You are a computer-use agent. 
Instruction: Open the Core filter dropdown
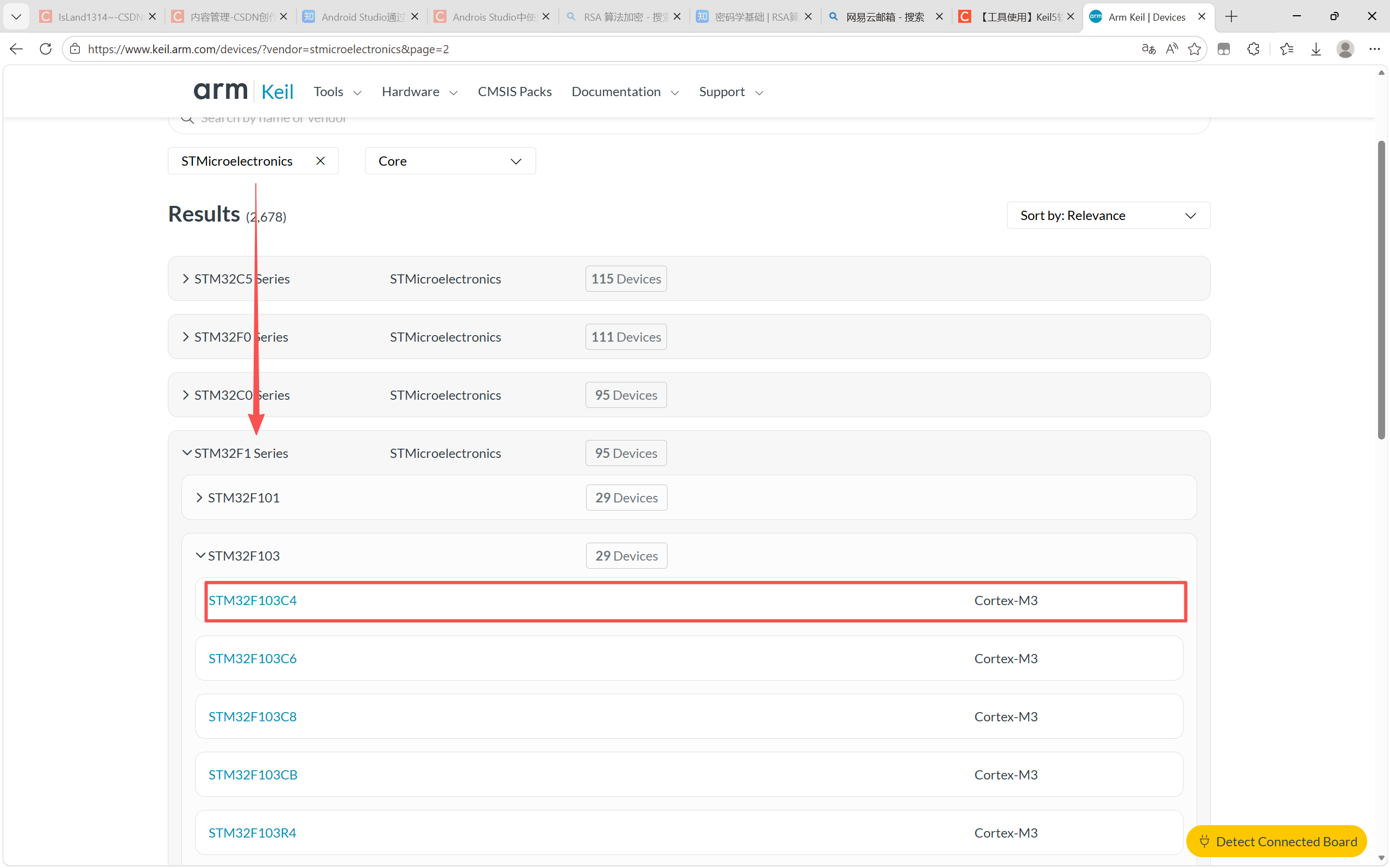tap(450, 161)
